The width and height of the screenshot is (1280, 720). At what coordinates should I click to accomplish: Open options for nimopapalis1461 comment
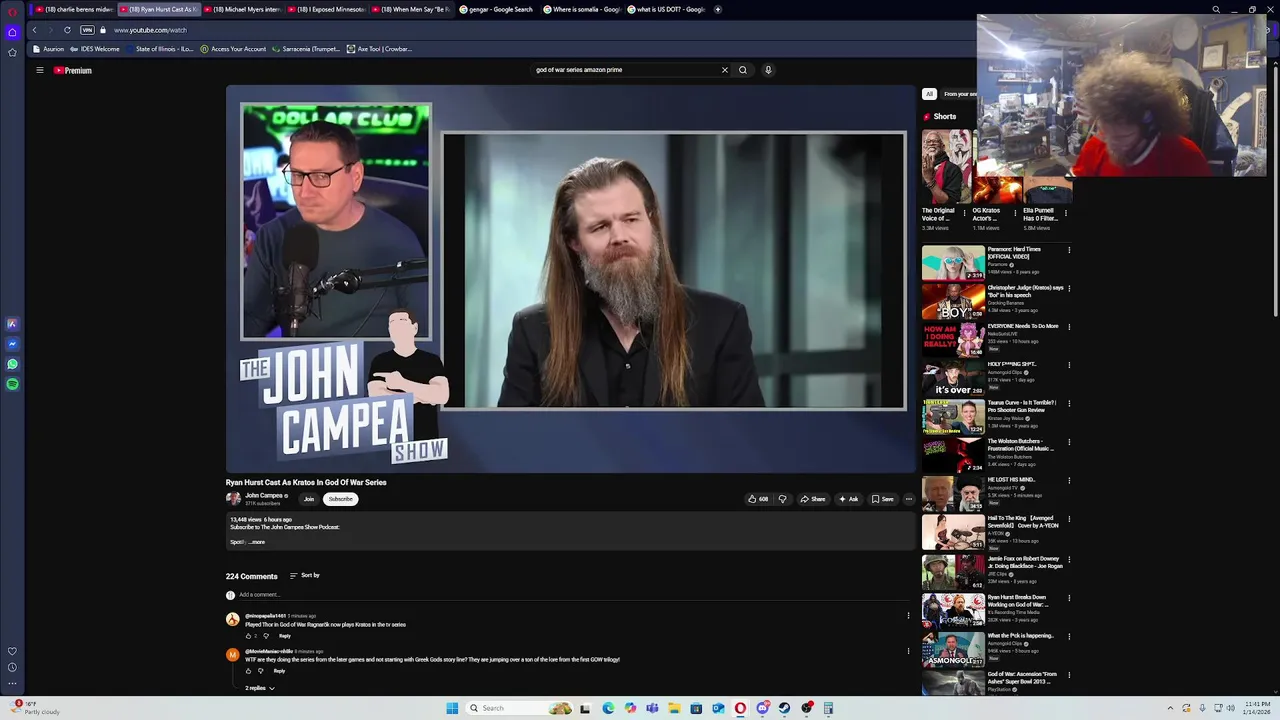[908, 616]
